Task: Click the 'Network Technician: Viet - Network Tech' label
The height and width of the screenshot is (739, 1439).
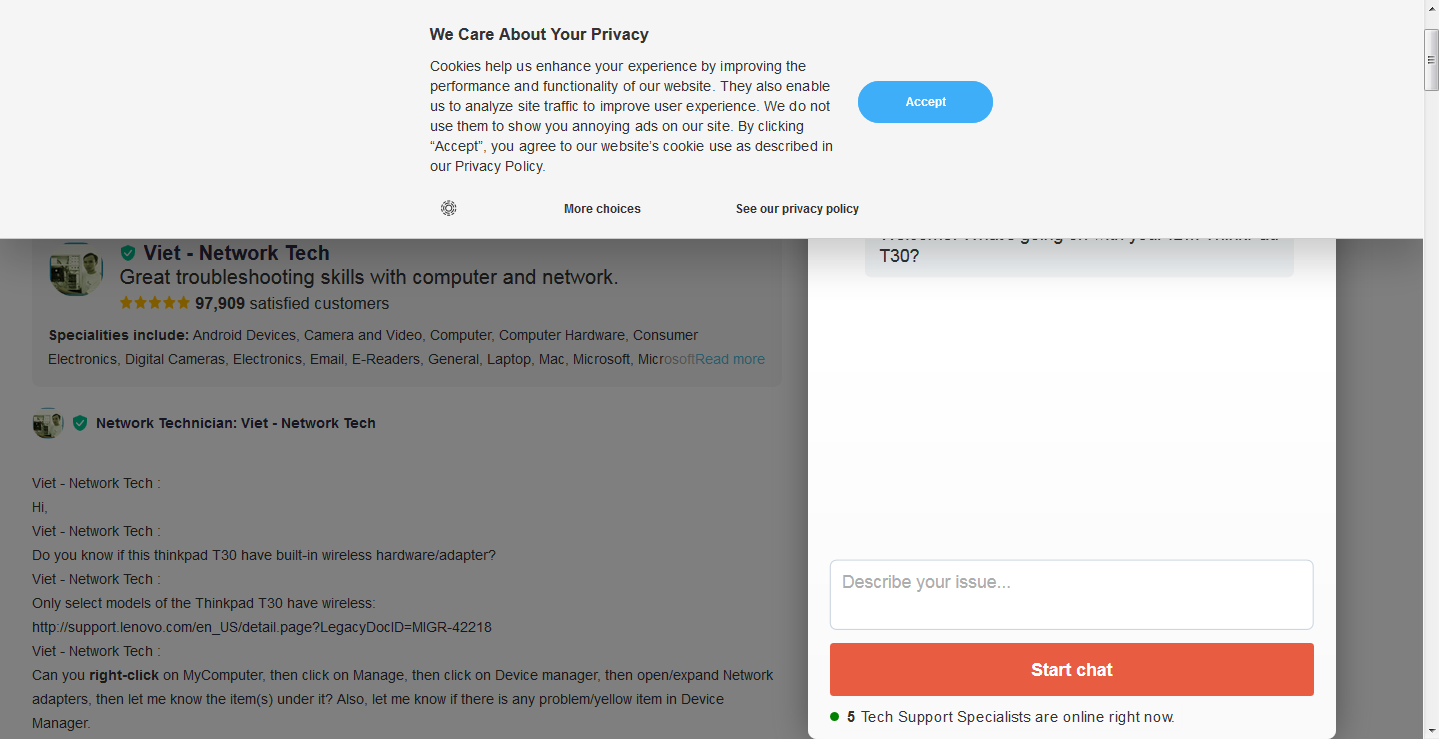Action: pyautogui.click(x=236, y=423)
